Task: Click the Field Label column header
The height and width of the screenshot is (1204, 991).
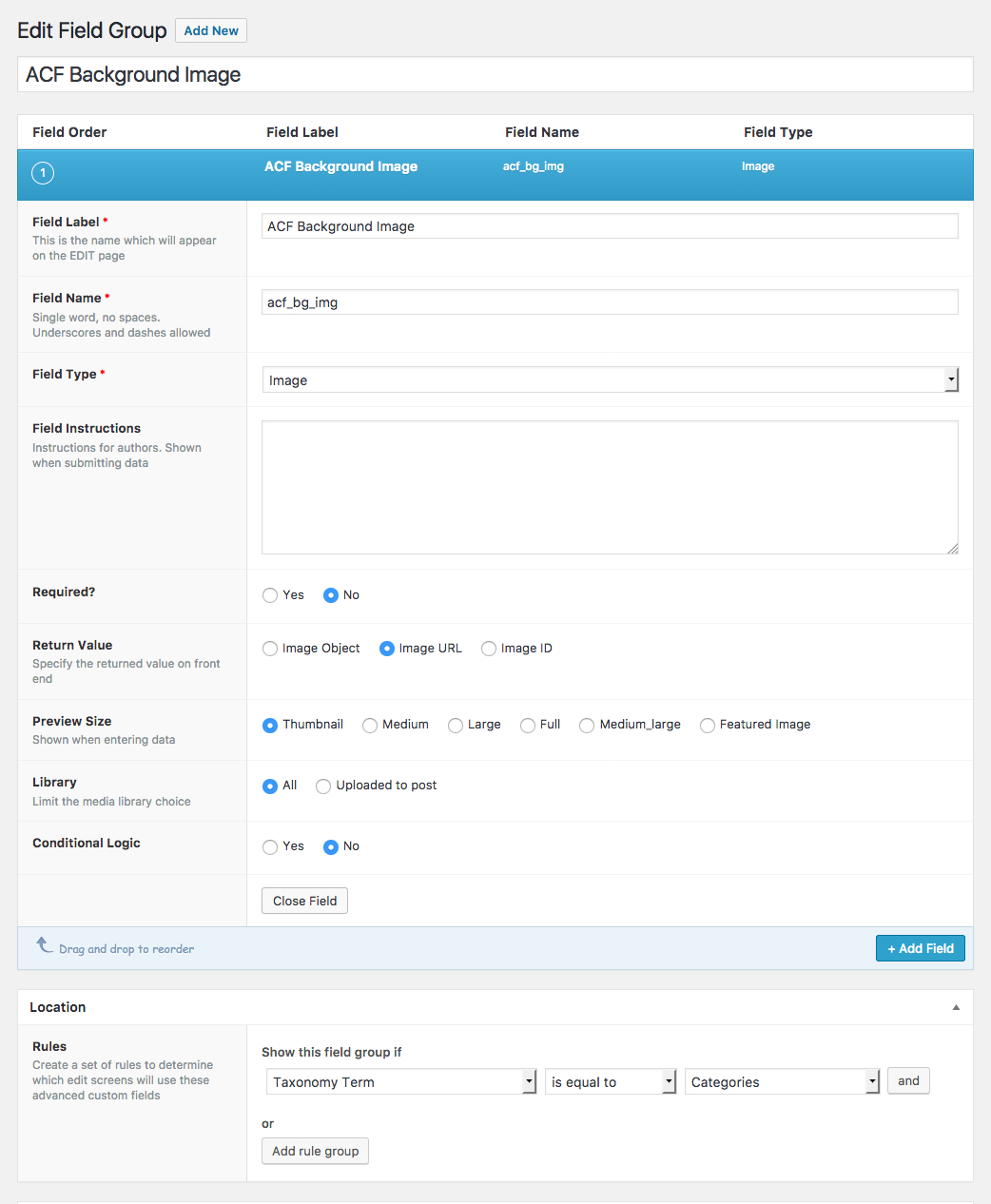Action: tap(302, 132)
